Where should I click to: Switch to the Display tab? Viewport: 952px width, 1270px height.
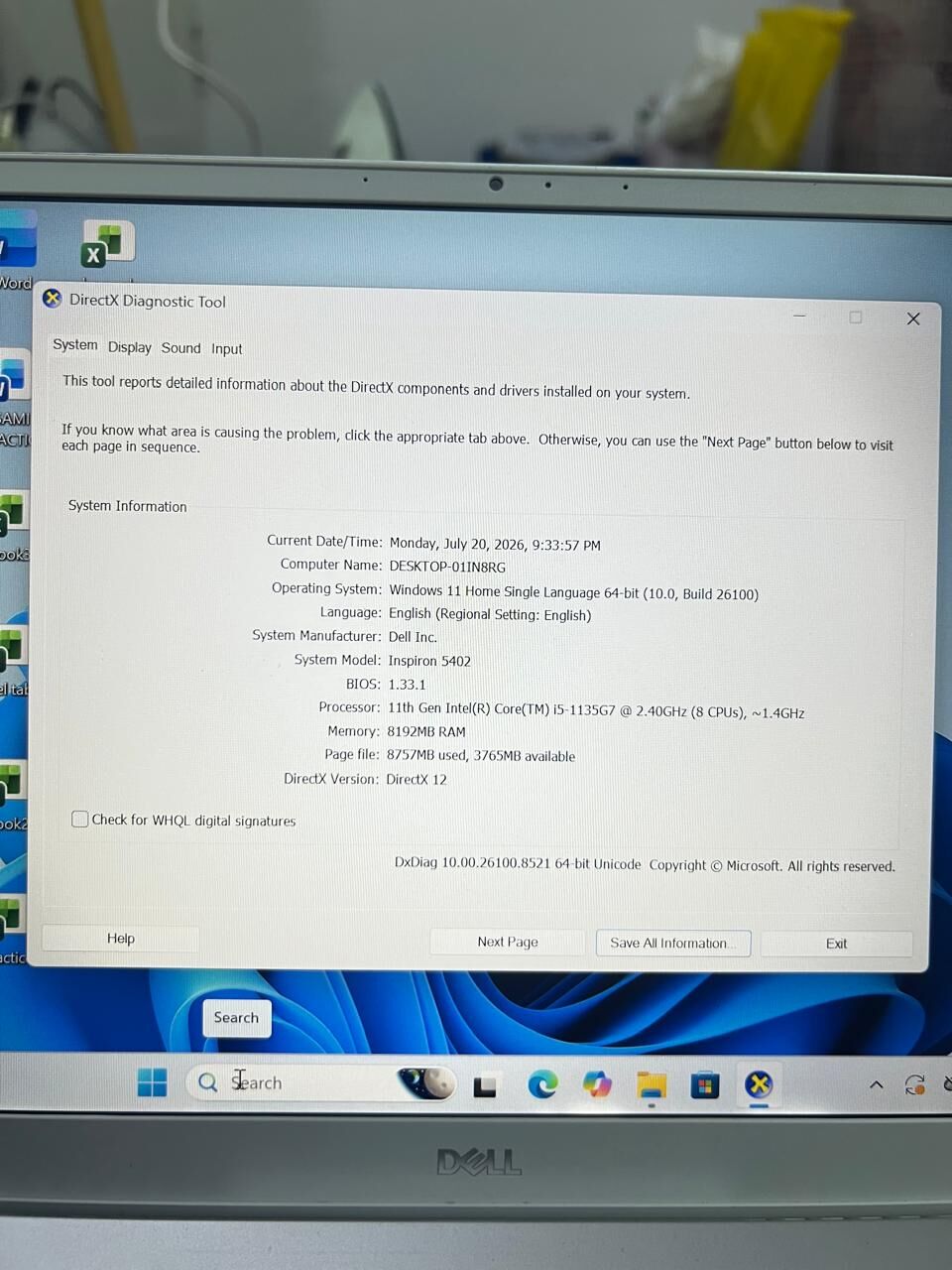pyautogui.click(x=129, y=347)
